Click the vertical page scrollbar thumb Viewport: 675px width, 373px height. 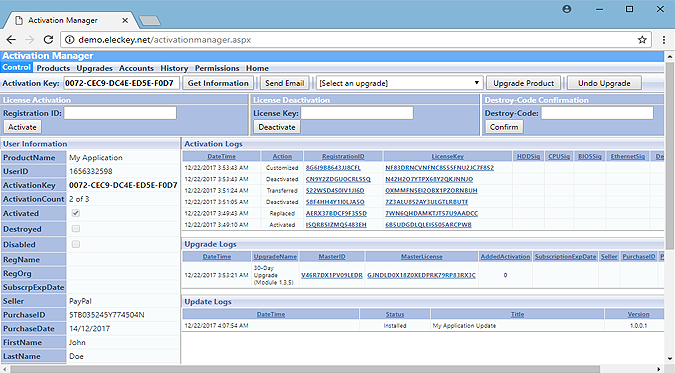click(x=670, y=155)
